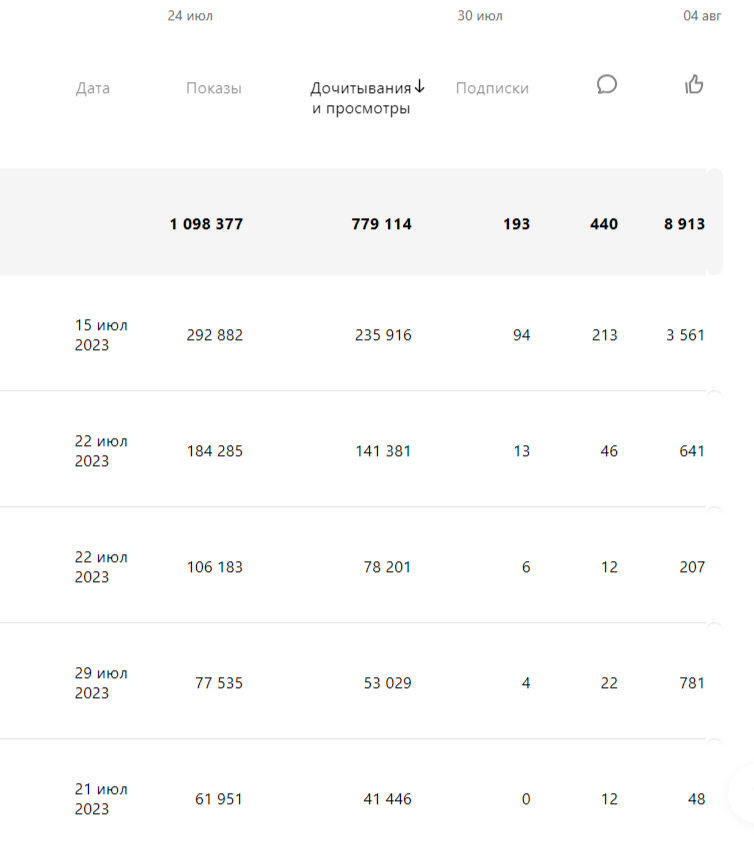Sort by likes thumbs-up icon column

694,84
